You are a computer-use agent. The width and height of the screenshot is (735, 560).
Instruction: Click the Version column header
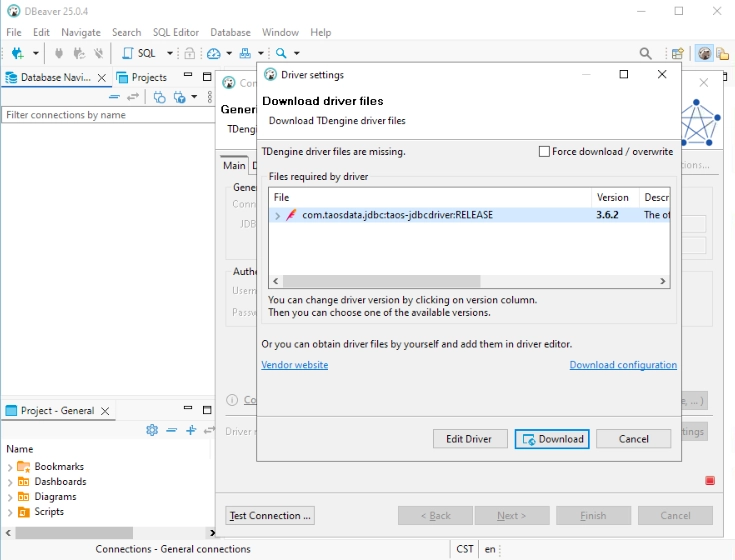click(615, 197)
